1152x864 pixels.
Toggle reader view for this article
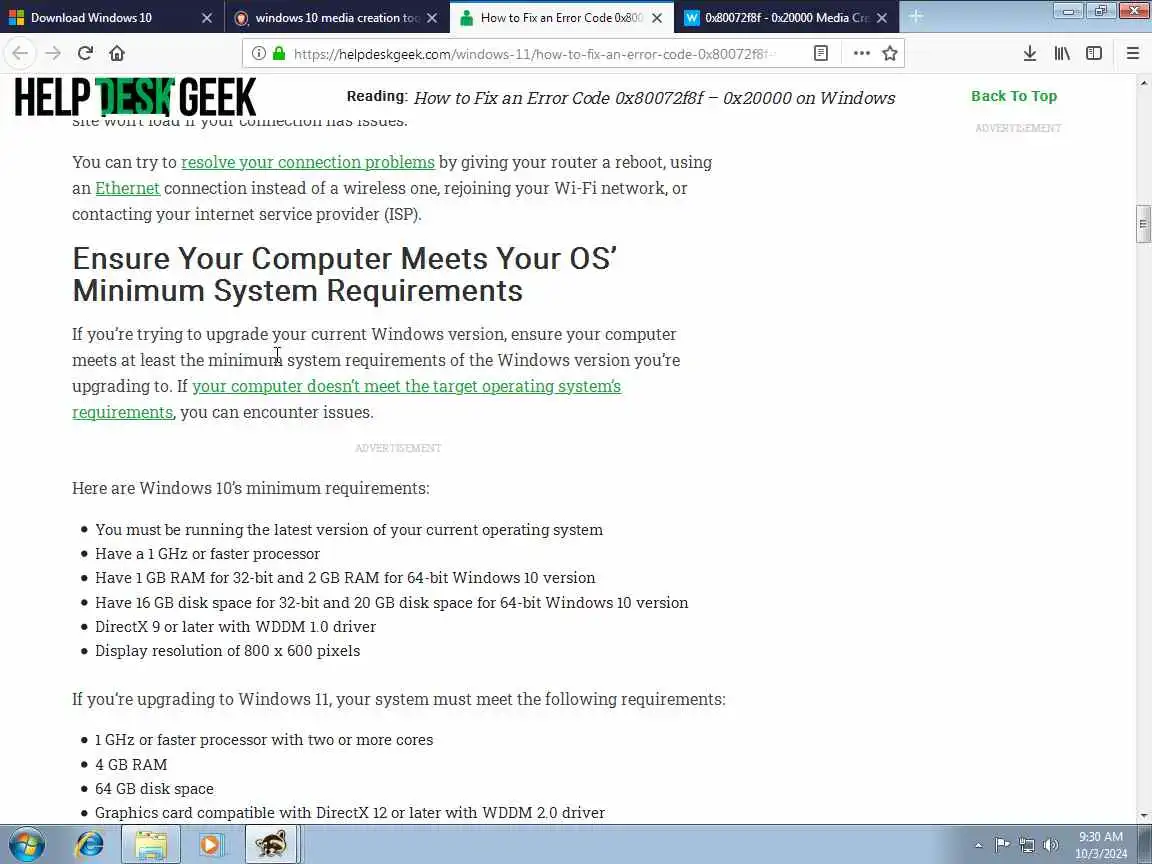point(821,53)
